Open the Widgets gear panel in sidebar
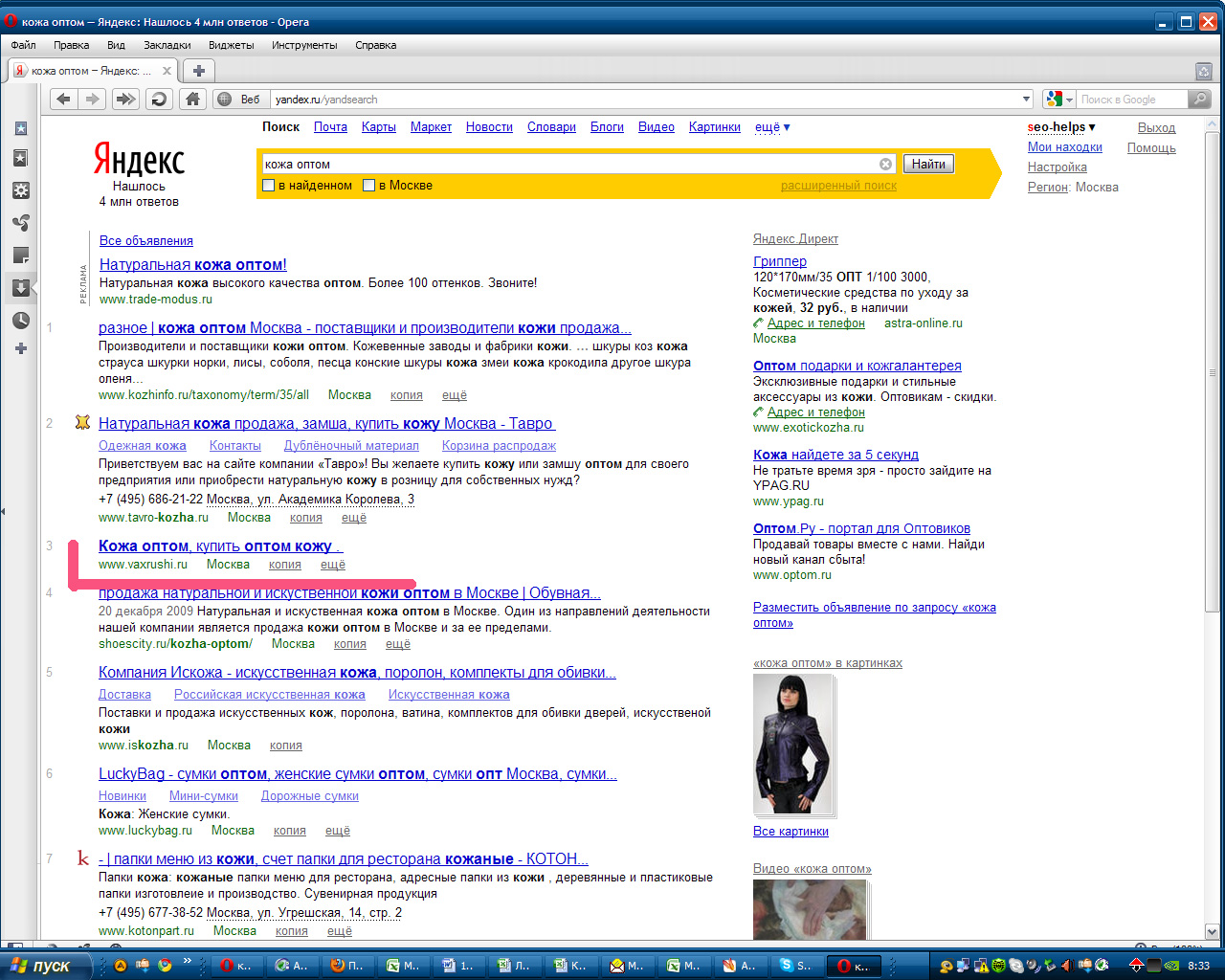This screenshot has height=980, width=1225. (x=21, y=190)
